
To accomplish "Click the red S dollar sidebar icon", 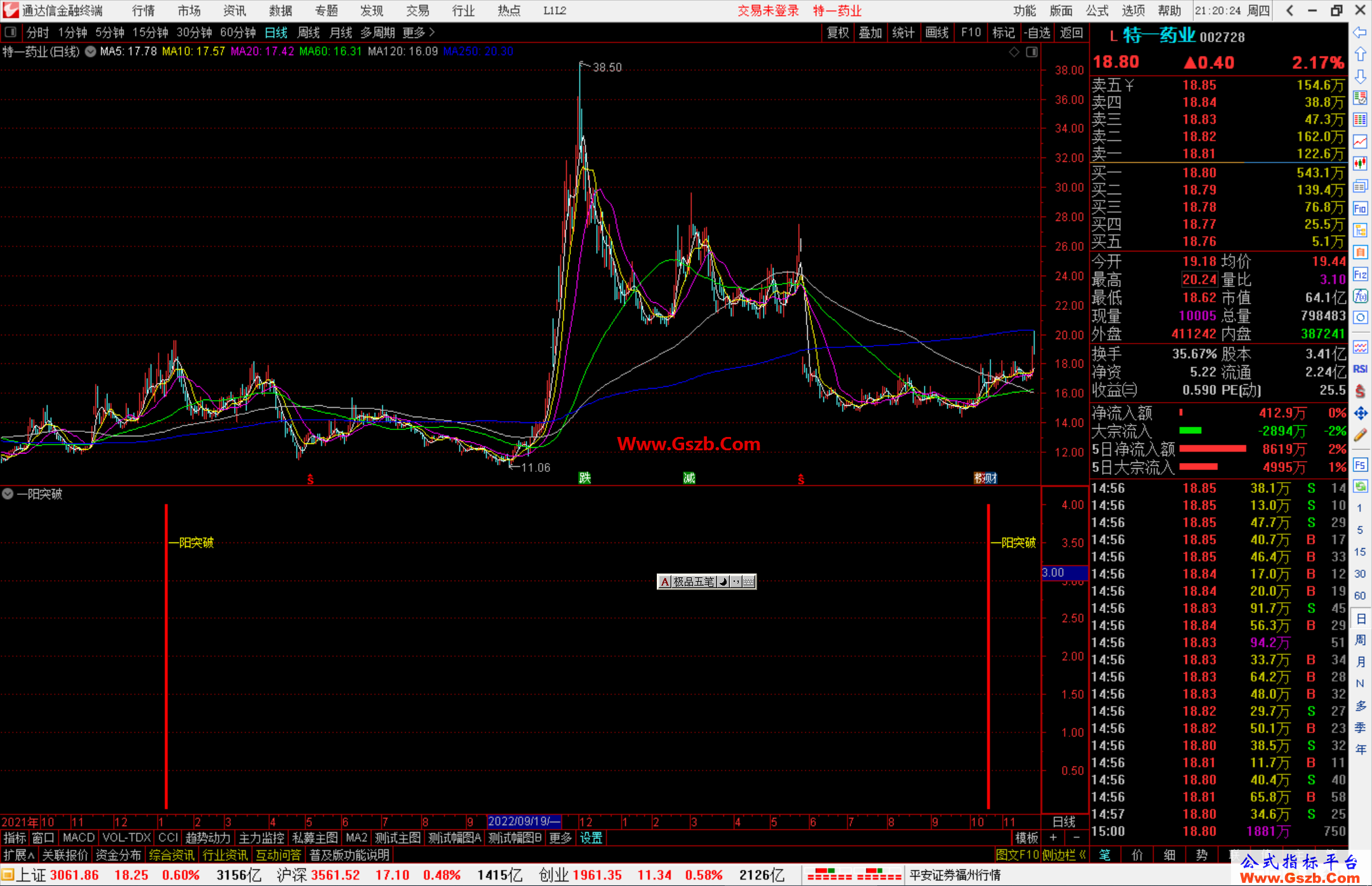I will 1360,391.
